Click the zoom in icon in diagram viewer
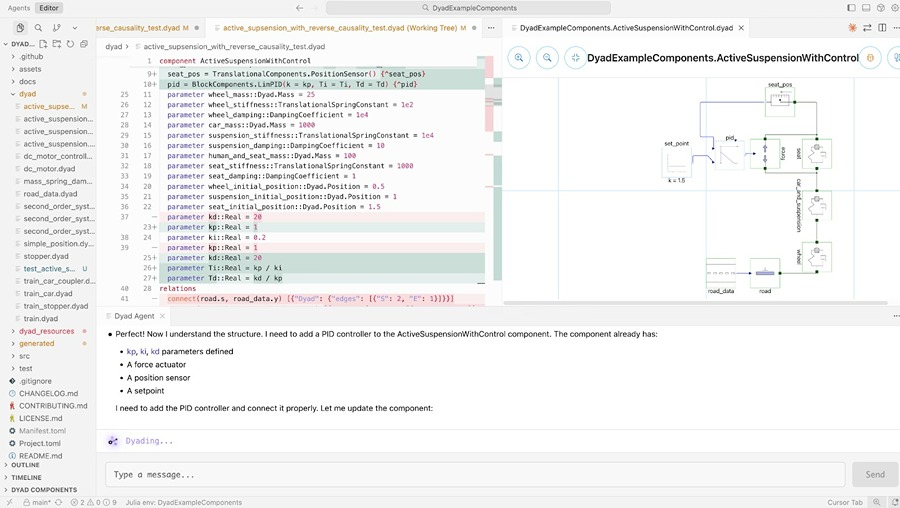 (520, 58)
